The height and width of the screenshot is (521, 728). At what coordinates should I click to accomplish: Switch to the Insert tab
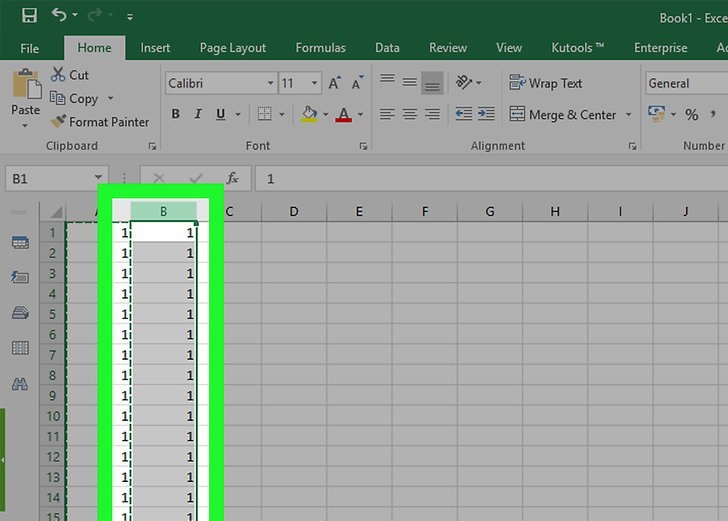(x=155, y=48)
